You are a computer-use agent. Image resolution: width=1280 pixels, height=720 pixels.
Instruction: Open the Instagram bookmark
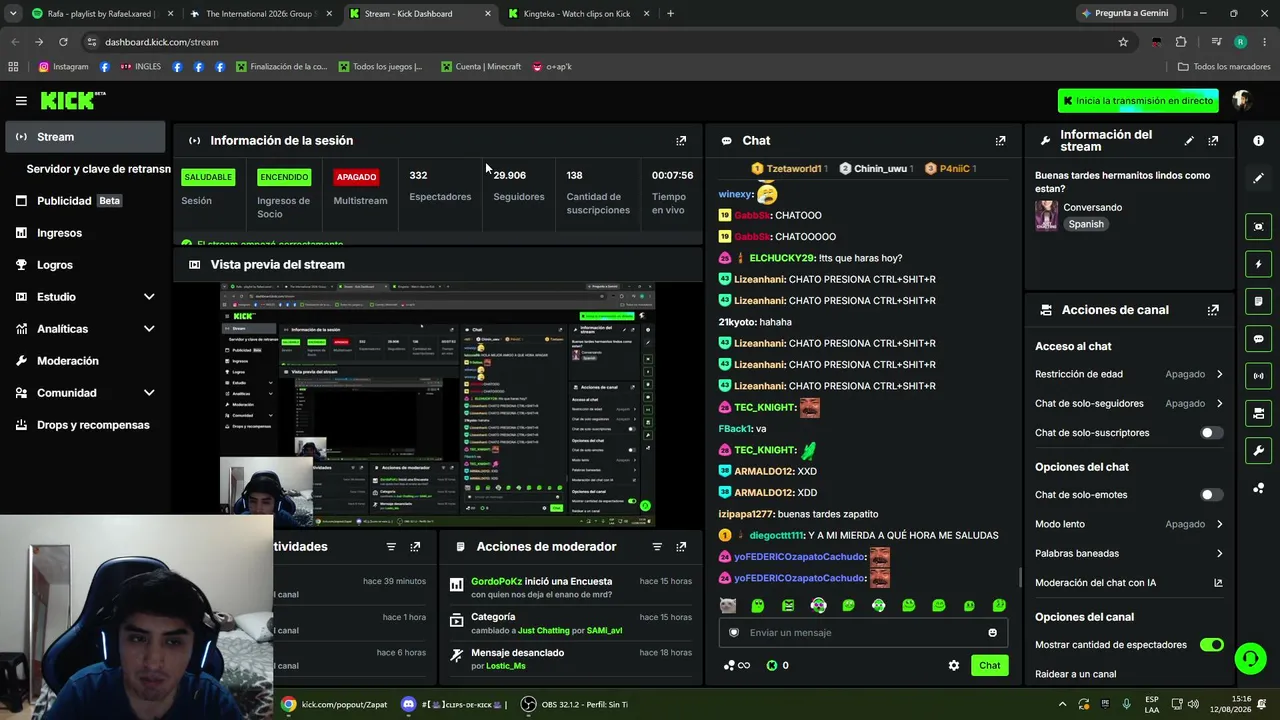tap(64, 67)
